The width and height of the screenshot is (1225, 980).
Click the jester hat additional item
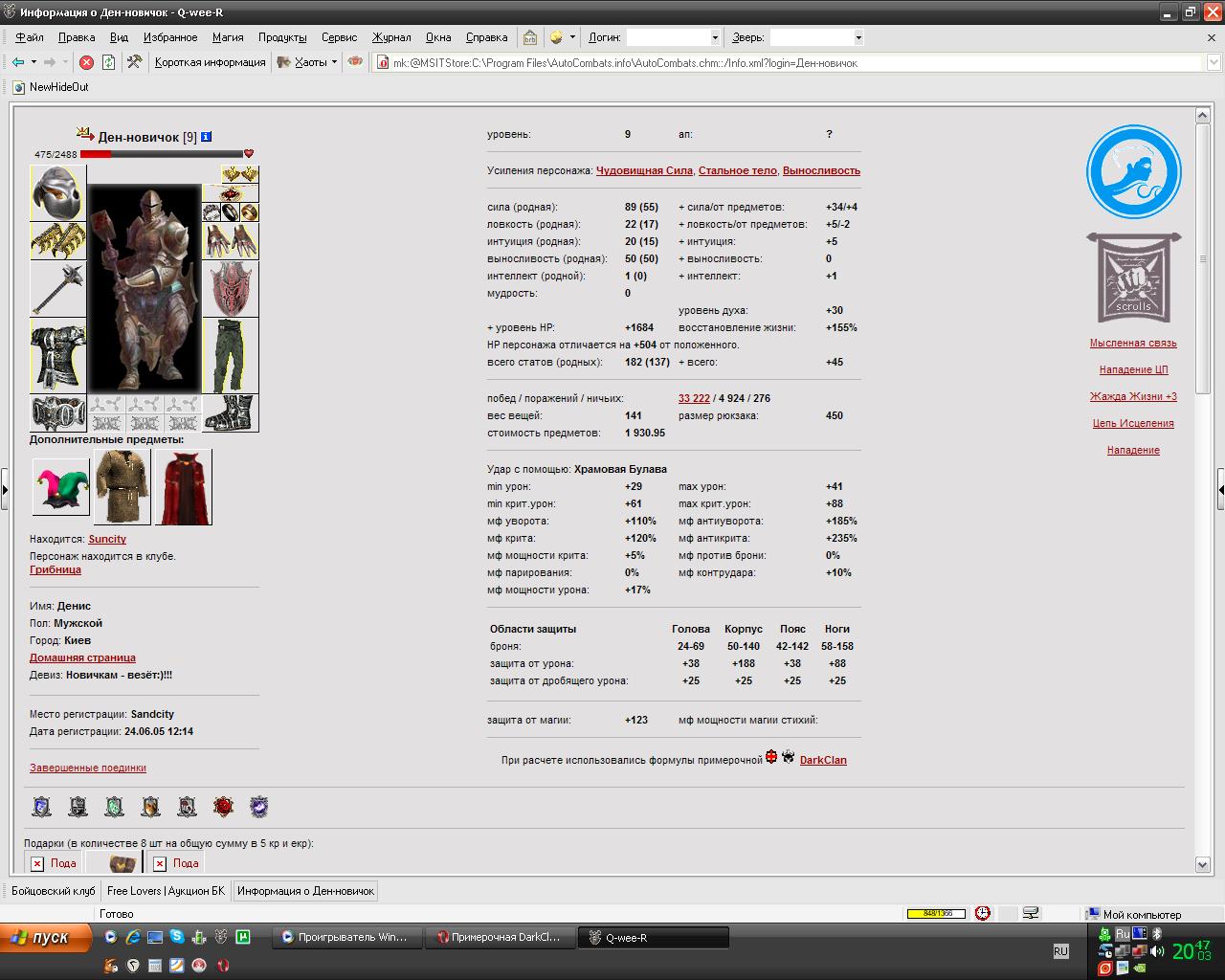coord(60,486)
